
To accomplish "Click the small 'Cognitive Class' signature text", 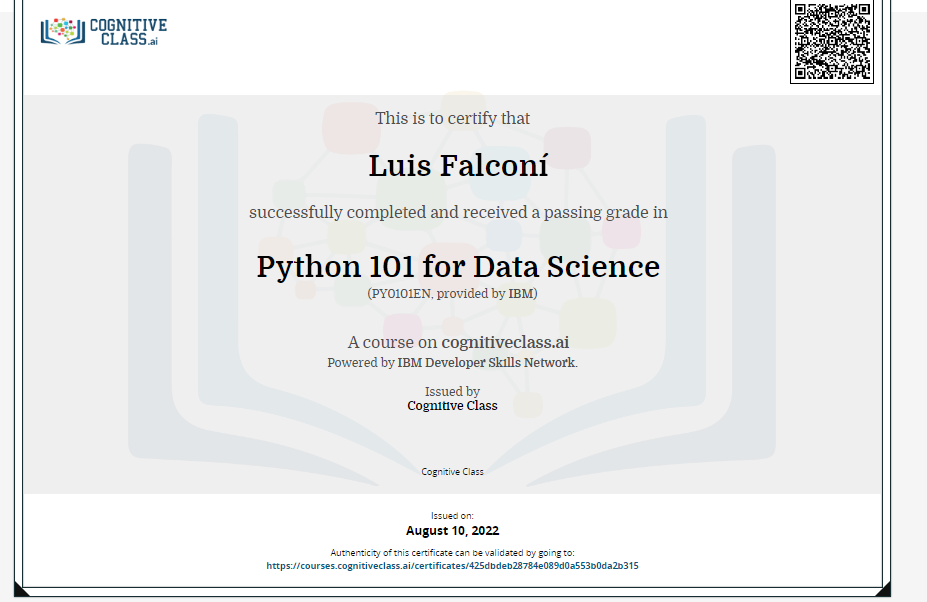I will [x=452, y=471].
